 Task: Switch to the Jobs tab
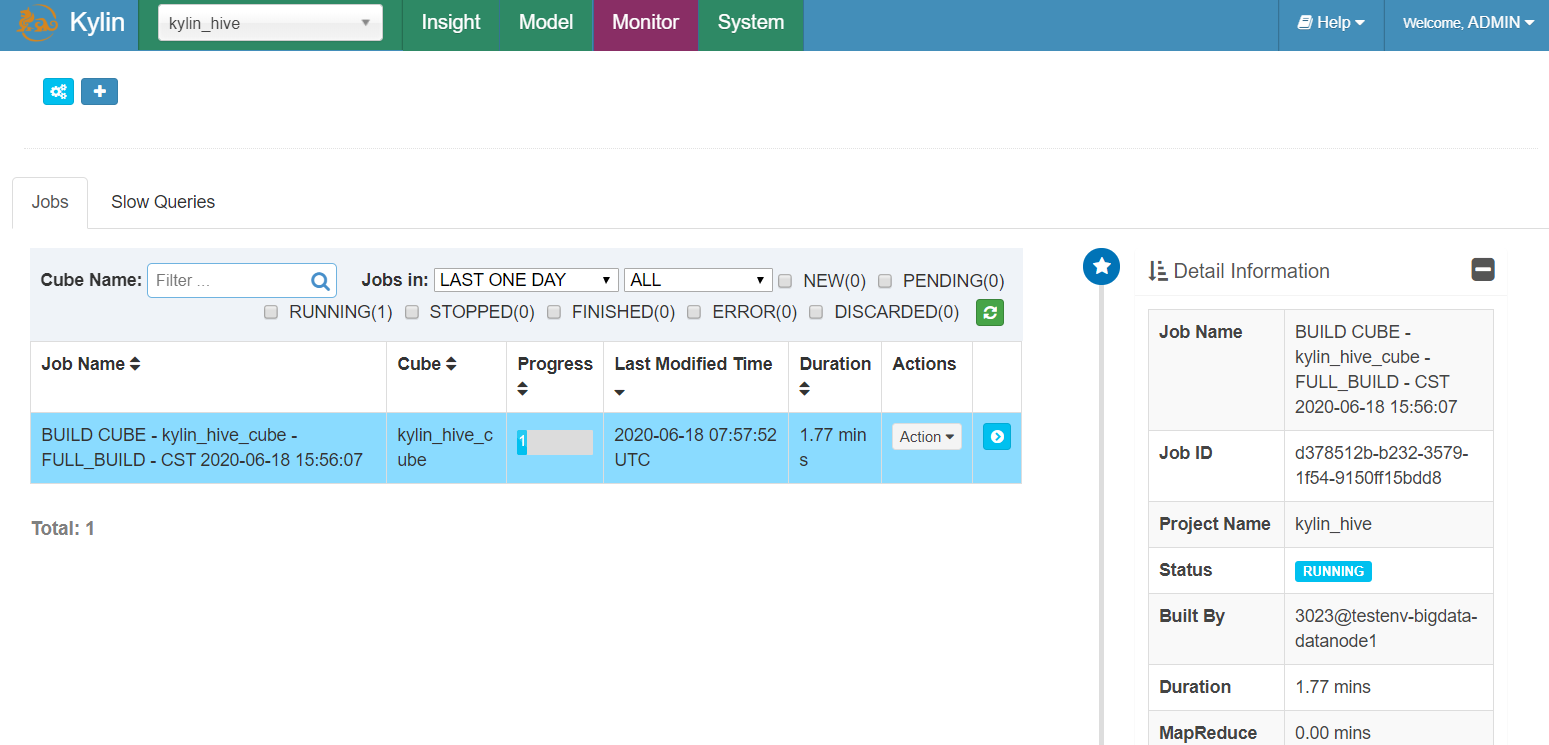[50, 202]
